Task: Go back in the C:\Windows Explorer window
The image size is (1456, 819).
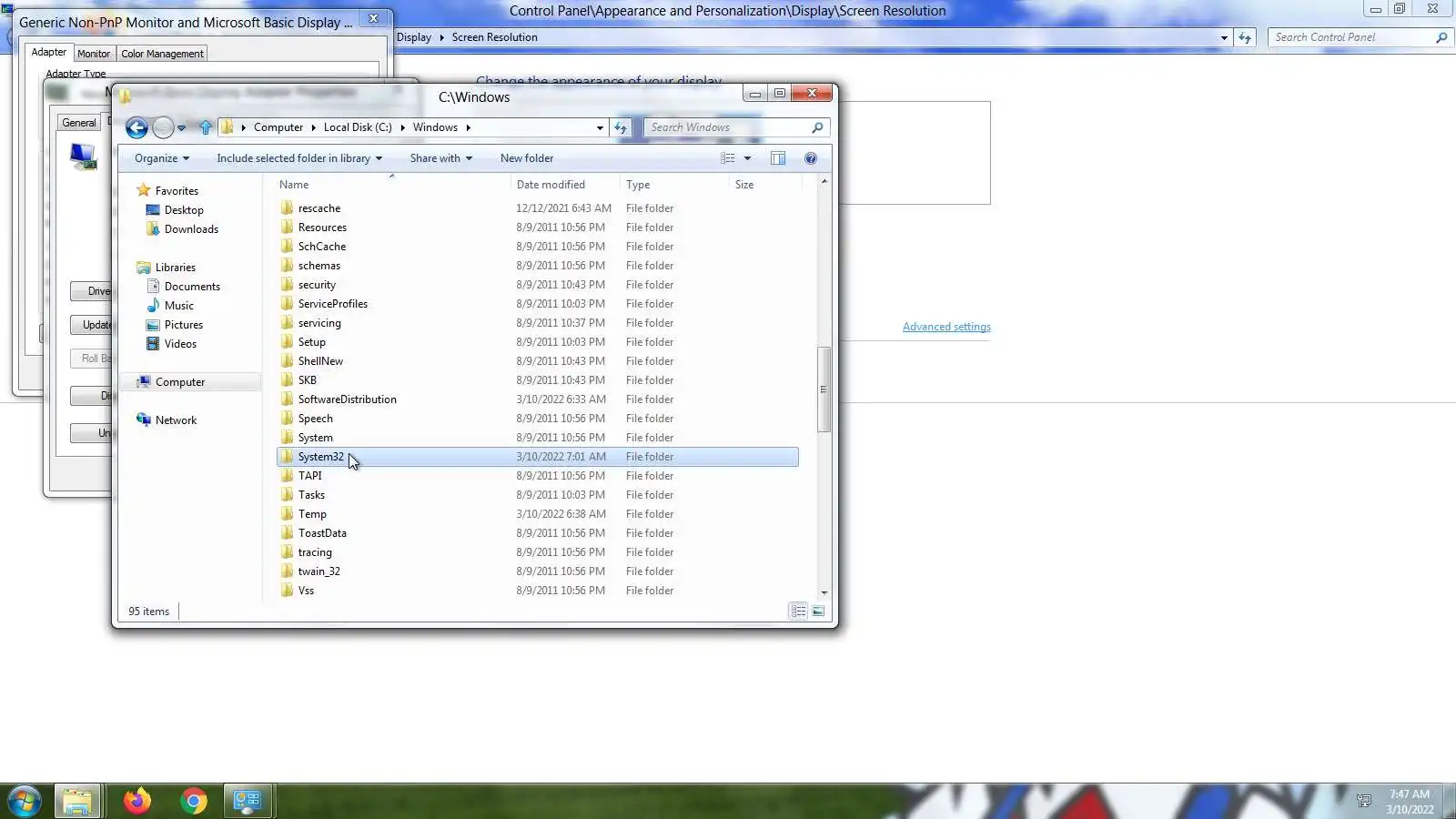Action: (x=136, y=128)
